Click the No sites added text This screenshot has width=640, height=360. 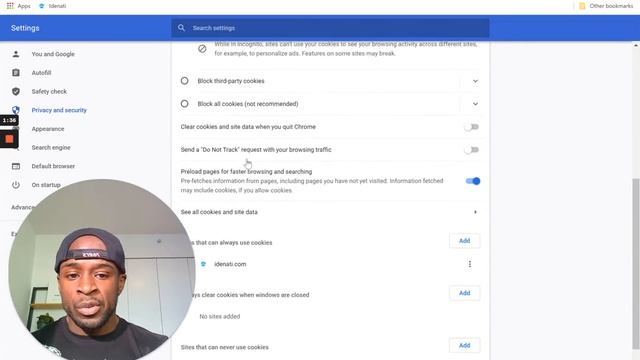(220, 316)
